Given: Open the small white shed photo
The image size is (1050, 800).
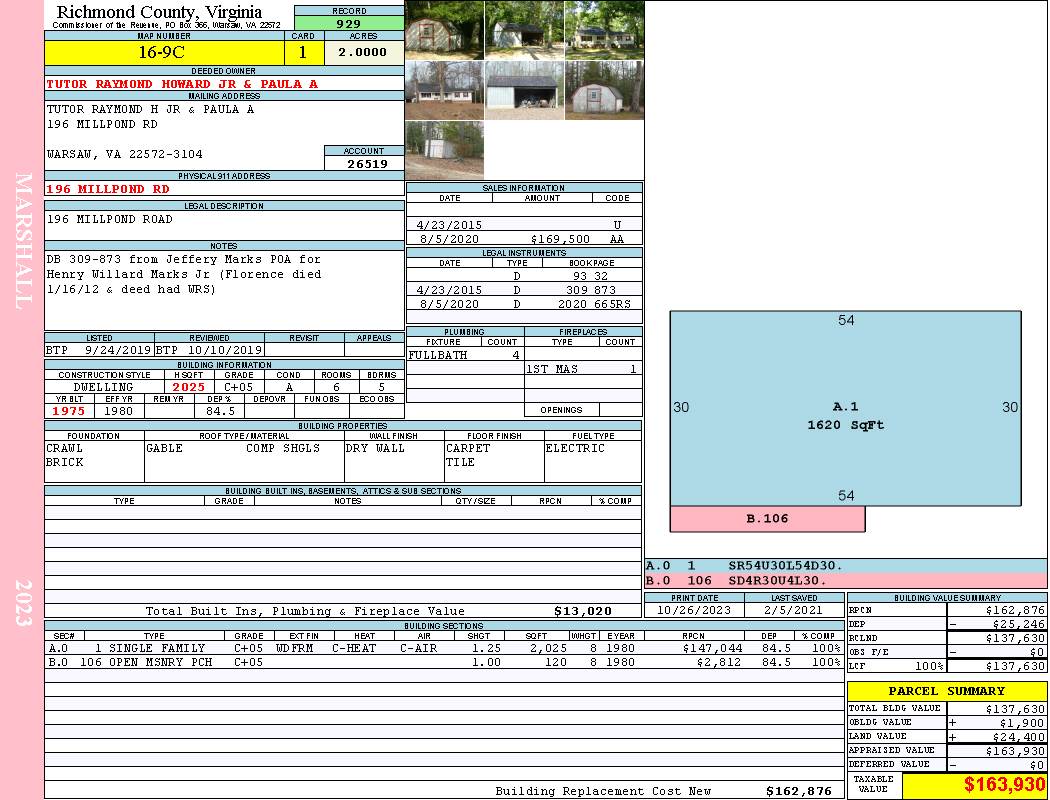Looking at the screenshot, I should pos(444,150).
